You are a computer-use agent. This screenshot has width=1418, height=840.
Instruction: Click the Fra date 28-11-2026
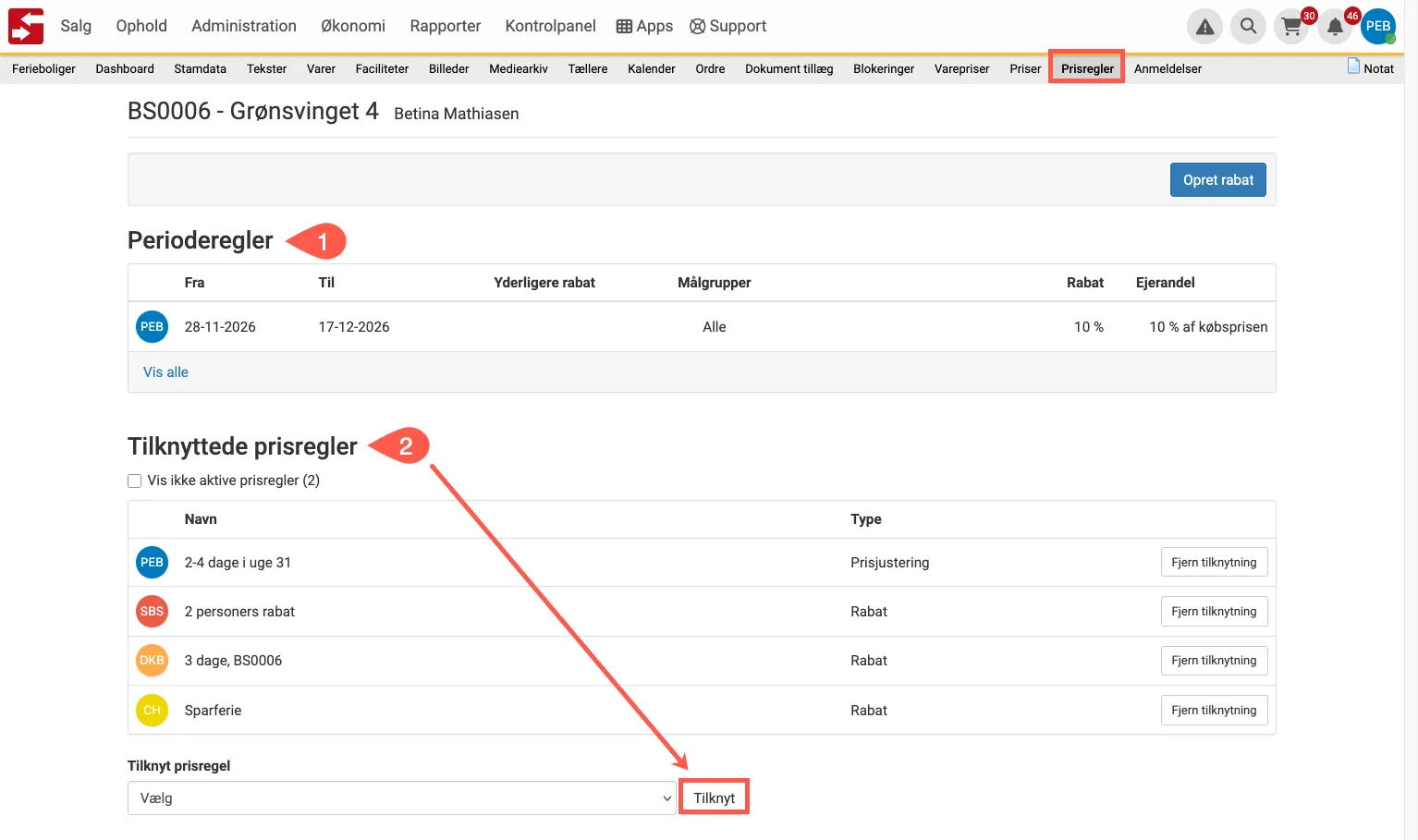pos(220,327)
